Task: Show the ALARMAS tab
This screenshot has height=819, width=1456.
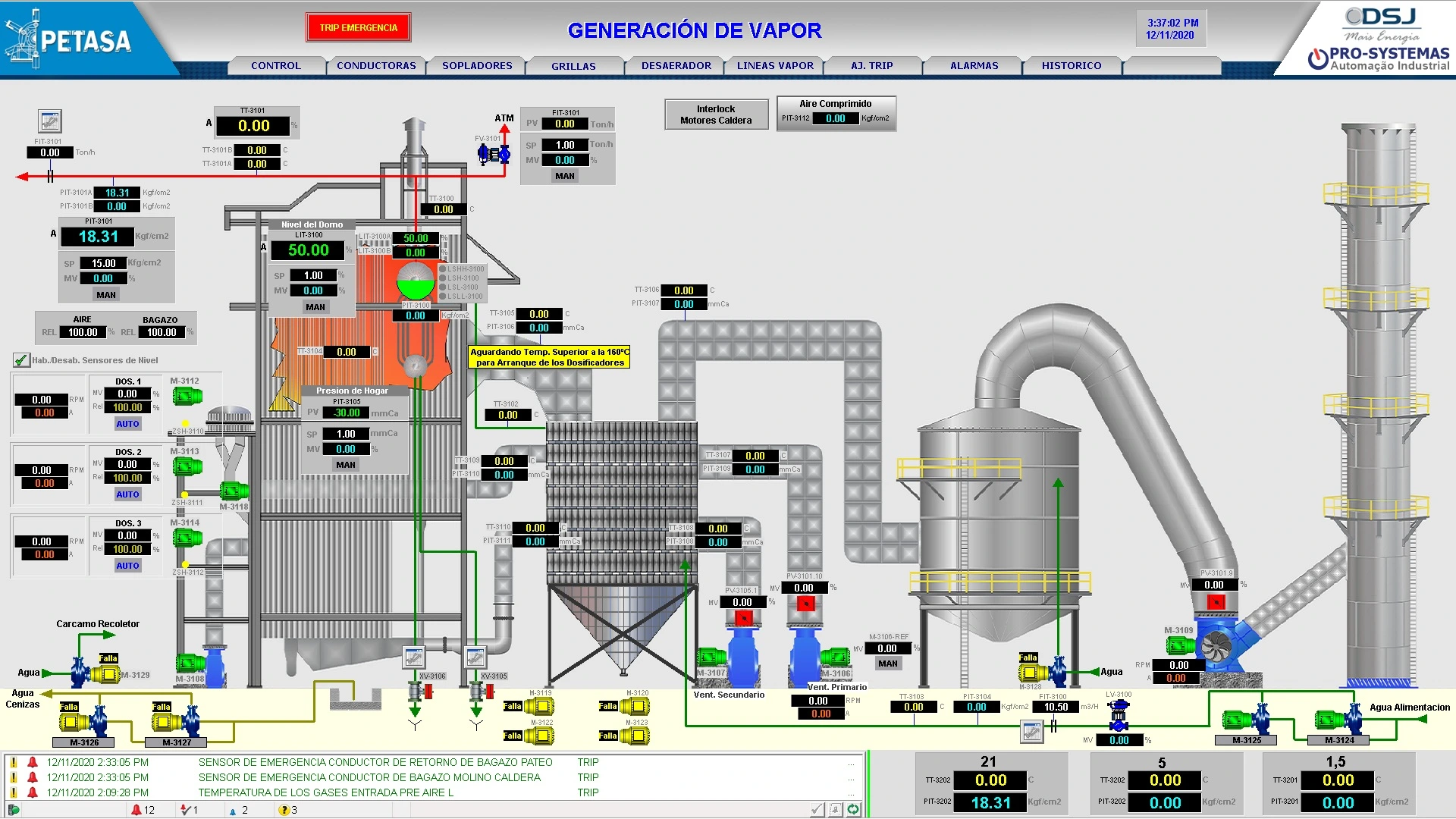Action: (974, 66)
